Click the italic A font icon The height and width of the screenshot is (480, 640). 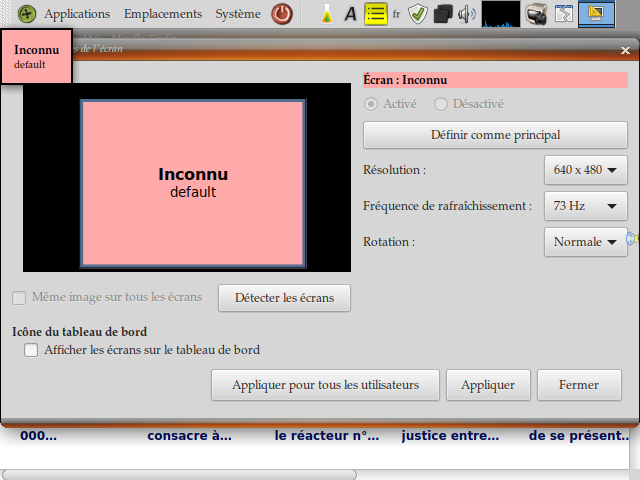[350, 14]
